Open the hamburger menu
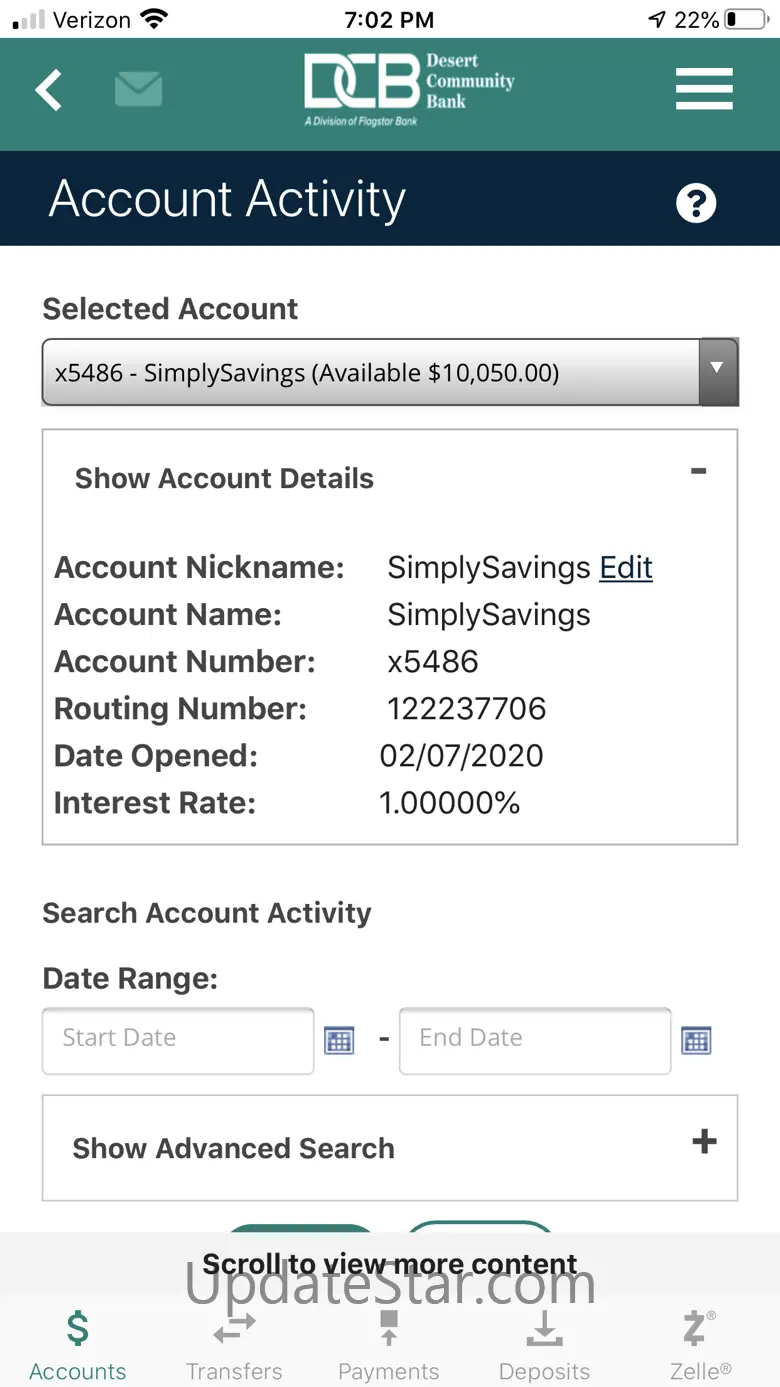780x1387 pixels. [704, 90]
